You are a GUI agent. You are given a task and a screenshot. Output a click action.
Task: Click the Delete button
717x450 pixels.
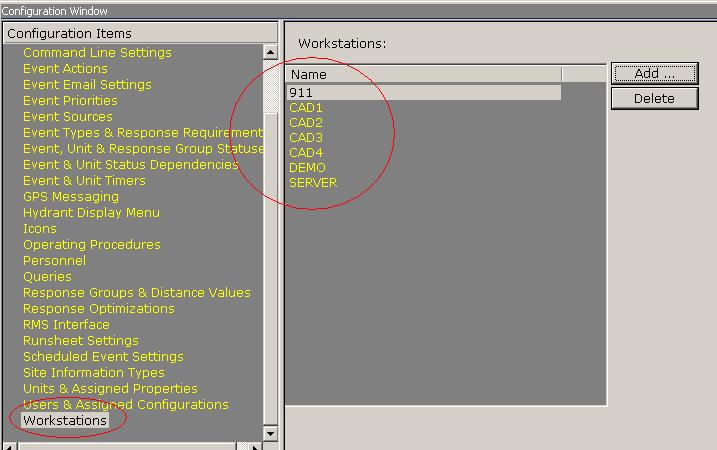click(654, 98)
